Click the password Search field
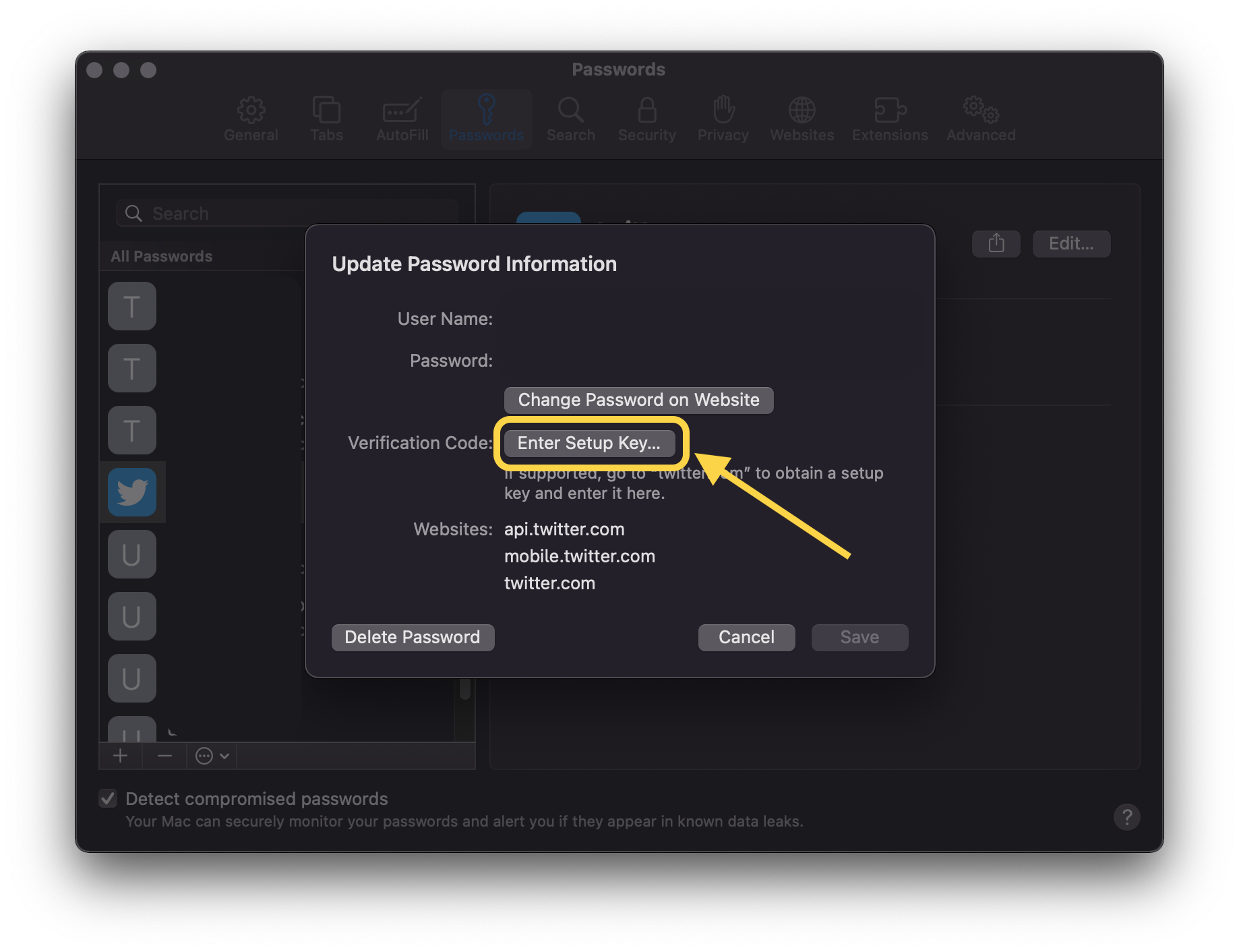 287,213
